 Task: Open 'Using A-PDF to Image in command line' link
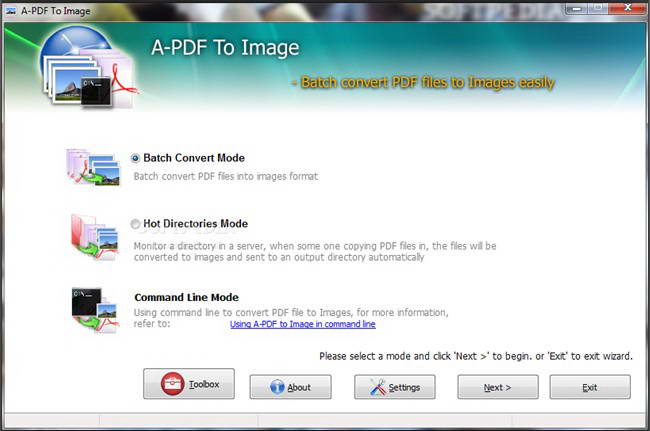[303, 324]
